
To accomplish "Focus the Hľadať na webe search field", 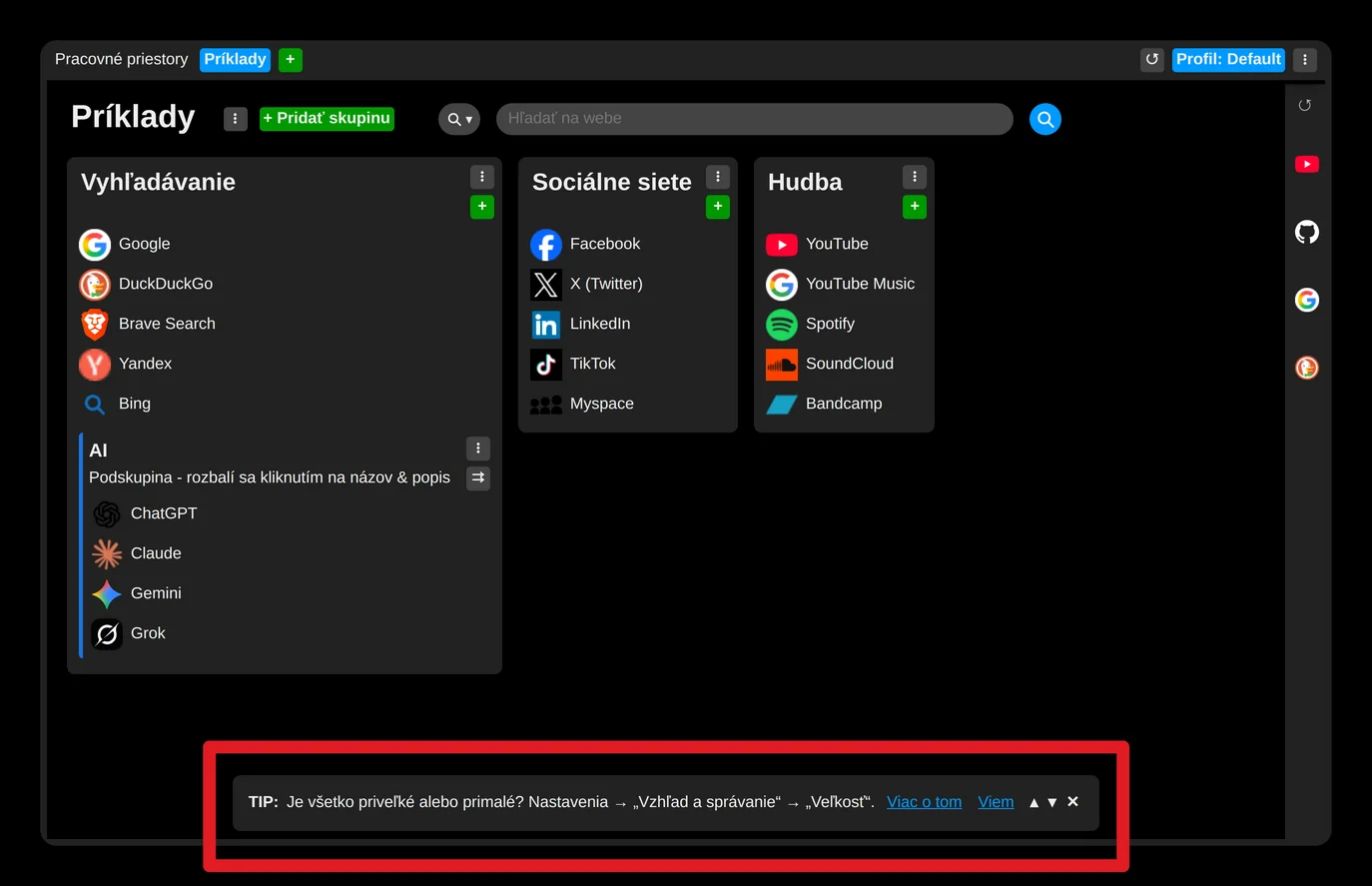I will click(755, 119).
